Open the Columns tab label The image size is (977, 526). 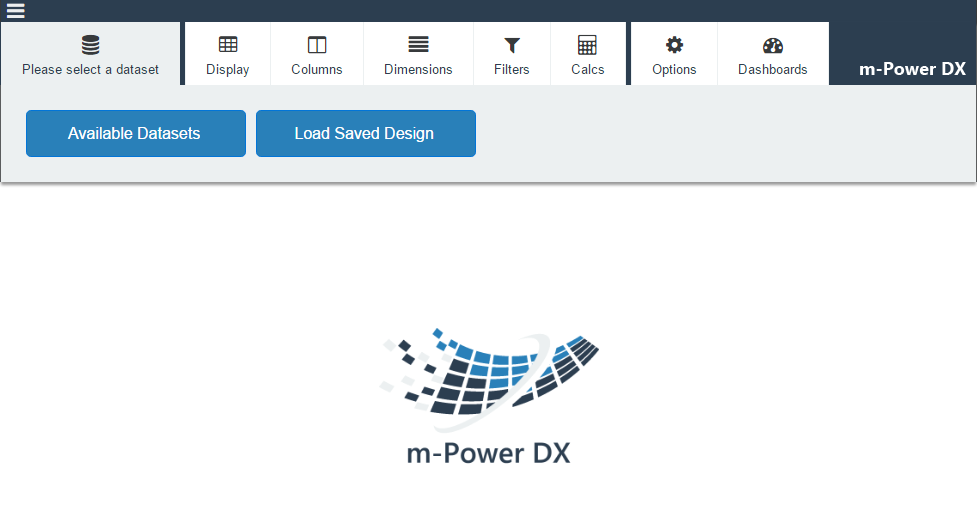pyautogui.click(x=317, y=69)
